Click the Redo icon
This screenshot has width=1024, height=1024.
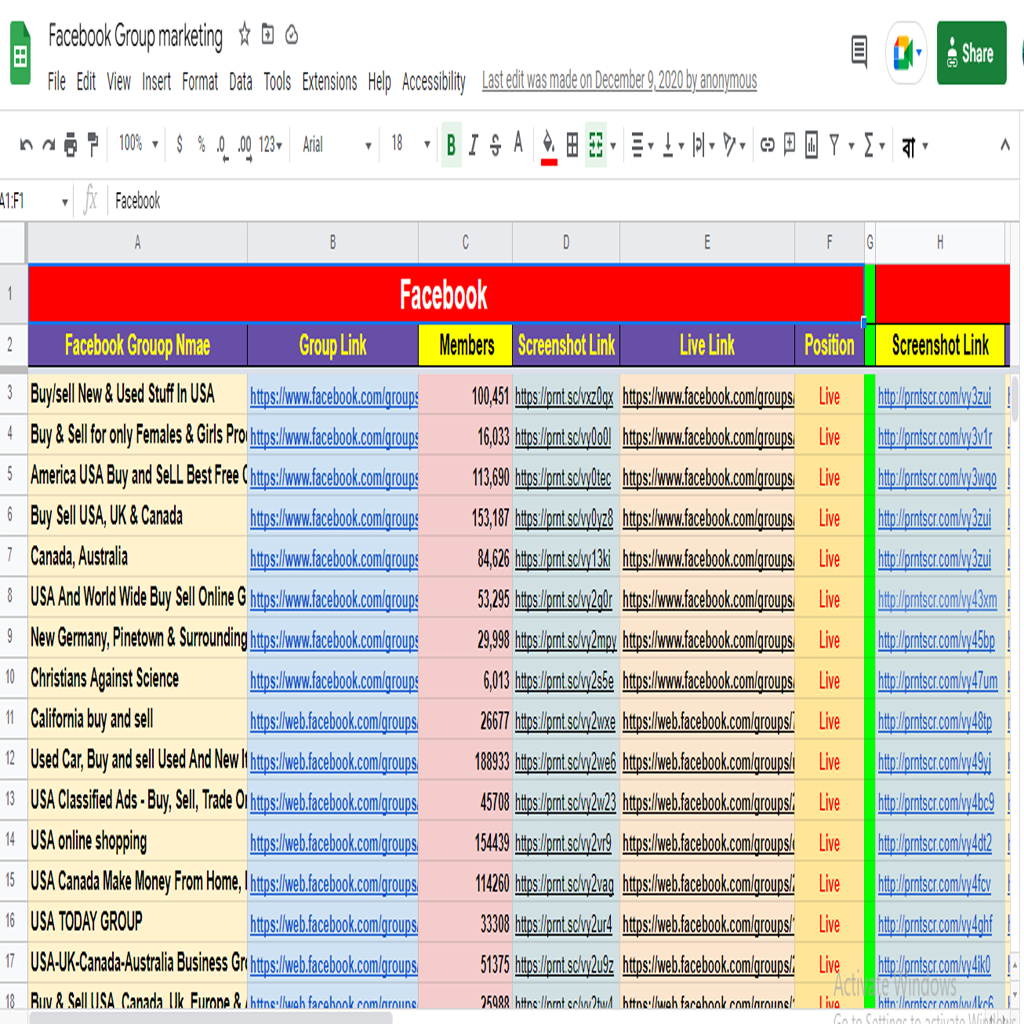coord(49,144)
